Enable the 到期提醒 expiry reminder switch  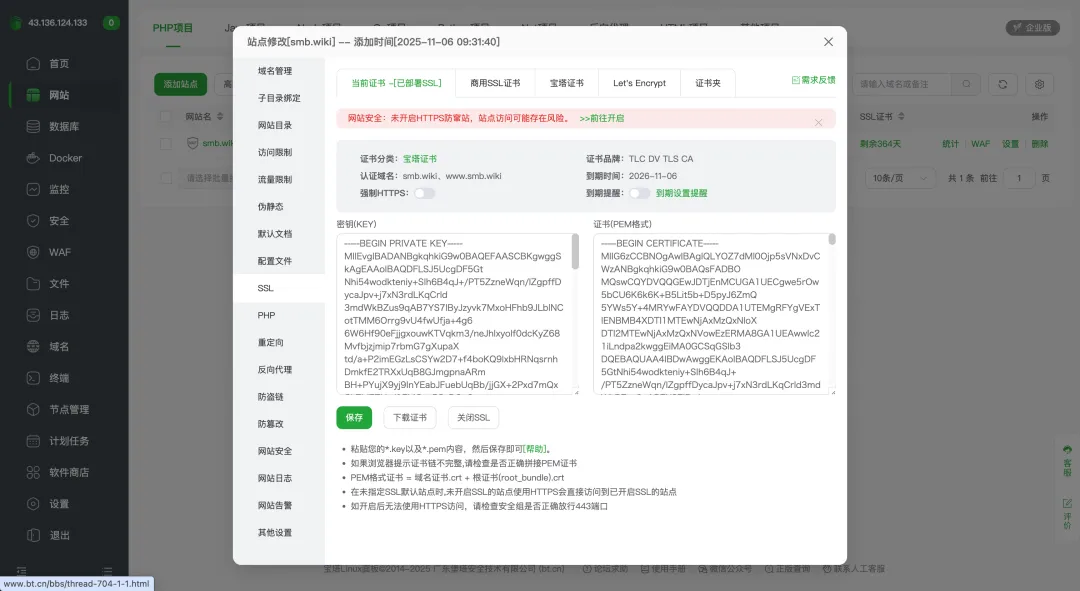pyautogui.click(x=639, y=193)
